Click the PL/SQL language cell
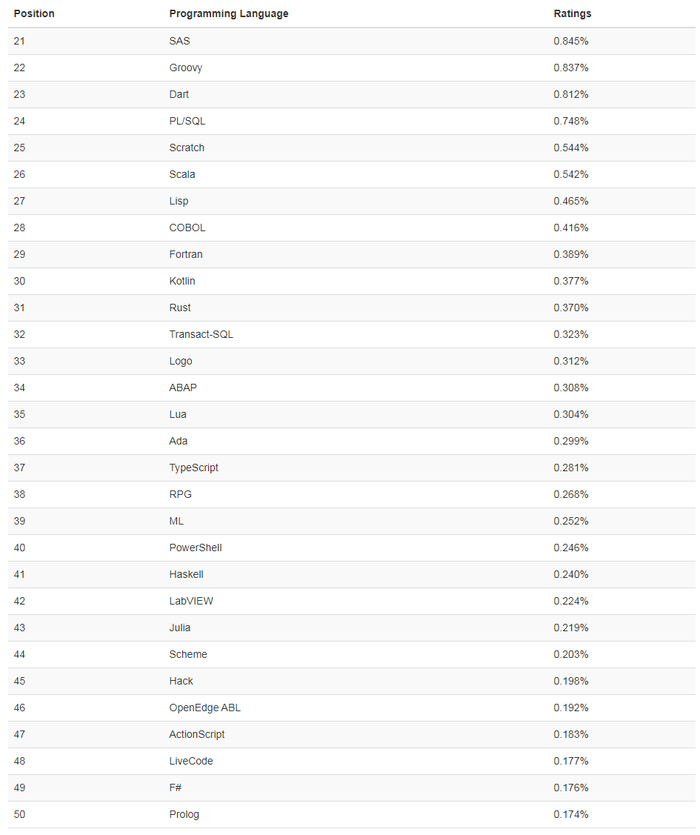 [x=188, y=121]
